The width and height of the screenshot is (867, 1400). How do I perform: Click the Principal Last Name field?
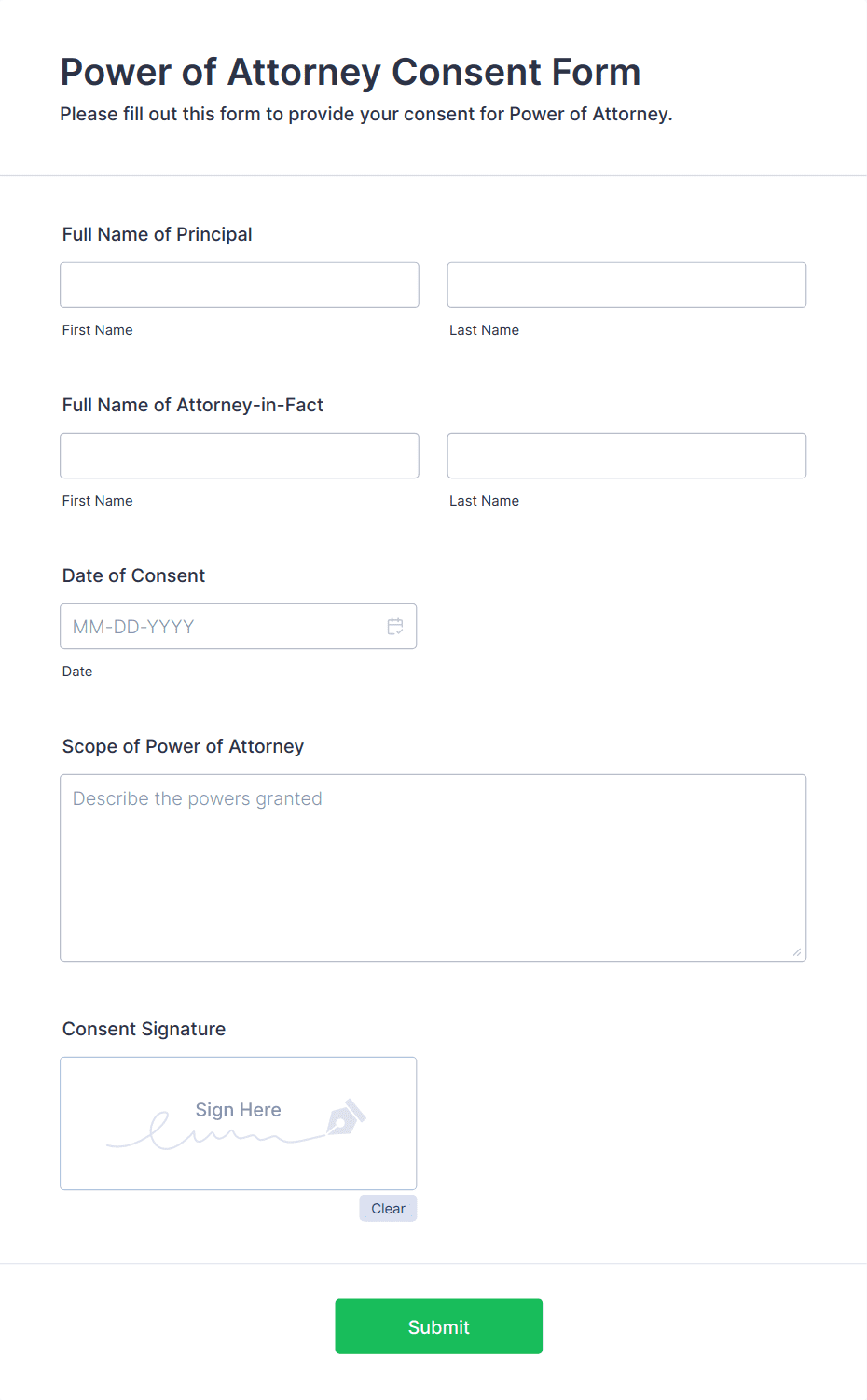(x=626, y=284)
